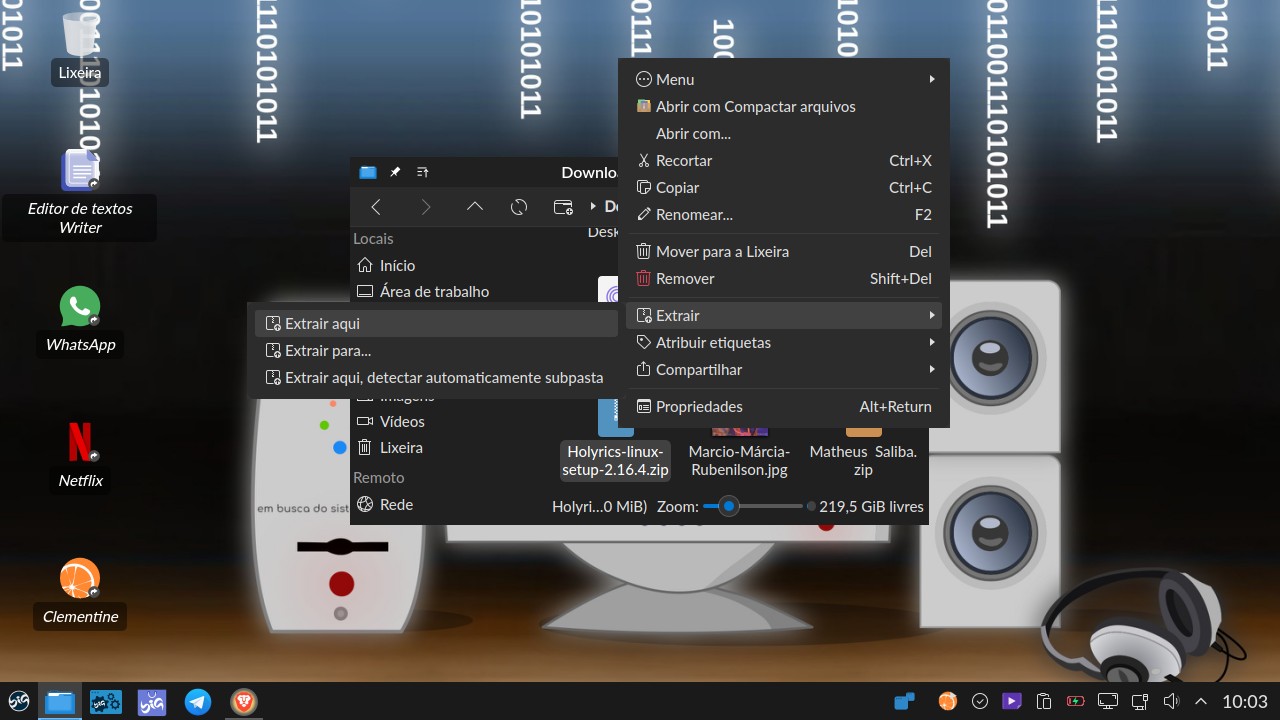Open Brave browser from the taskbar

click(x=244, y=702)
